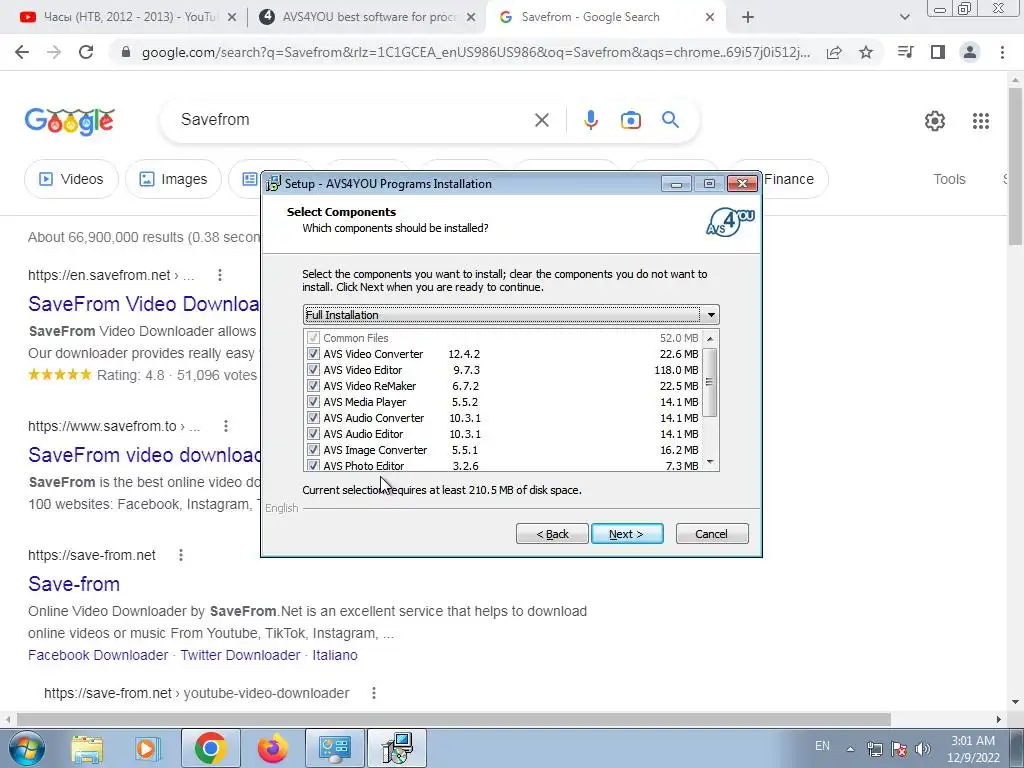Open the Italiano sublink
Viewport: 1024px width, 768px height.
334,655
